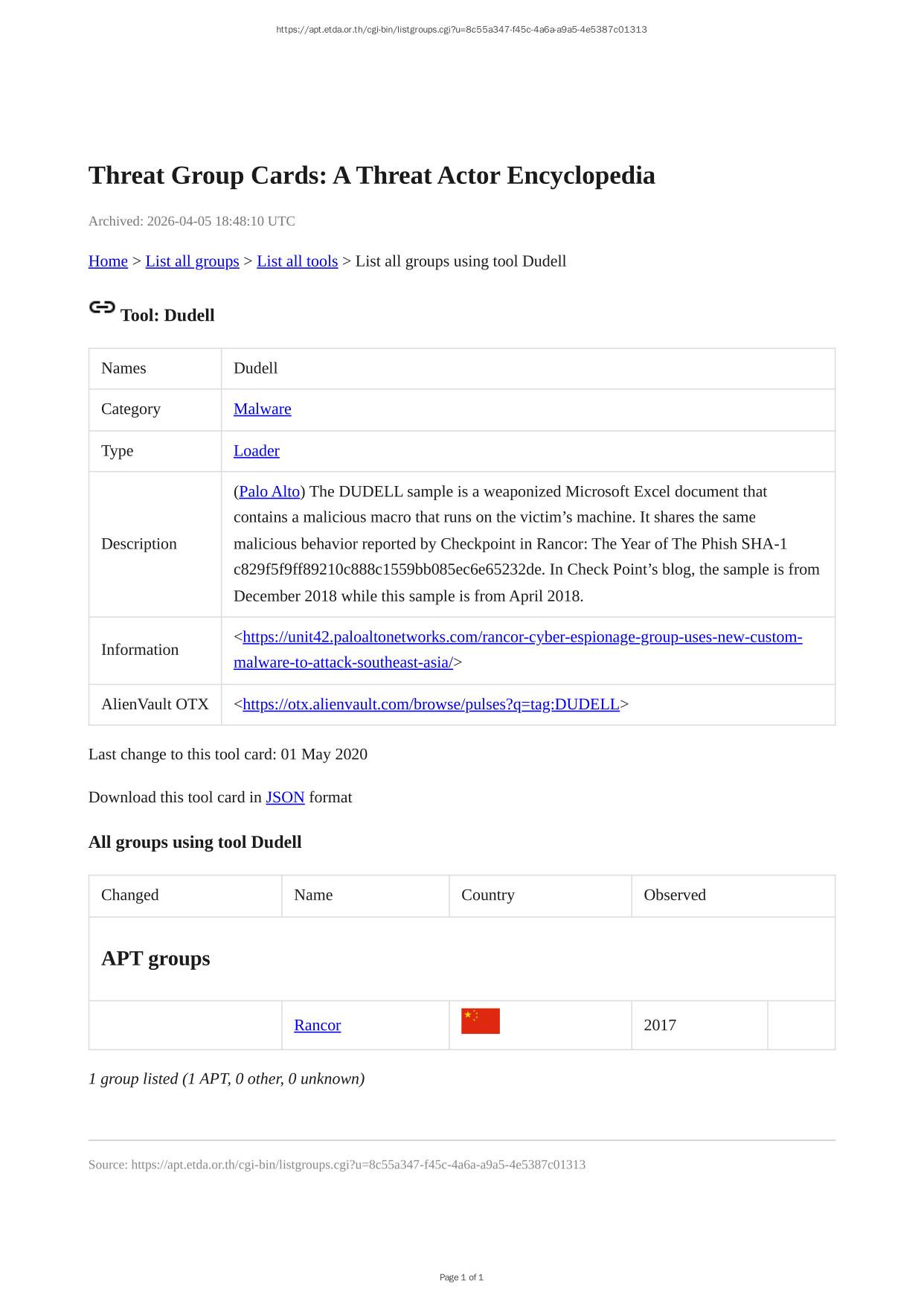Viewport: 924px width, 1307px height.
Task: Click the Name column header
Action: tap(313, 895)
